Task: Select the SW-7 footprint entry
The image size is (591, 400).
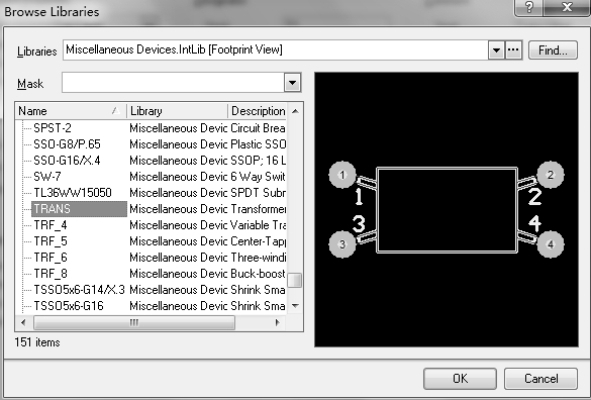Action: [47, 176]
